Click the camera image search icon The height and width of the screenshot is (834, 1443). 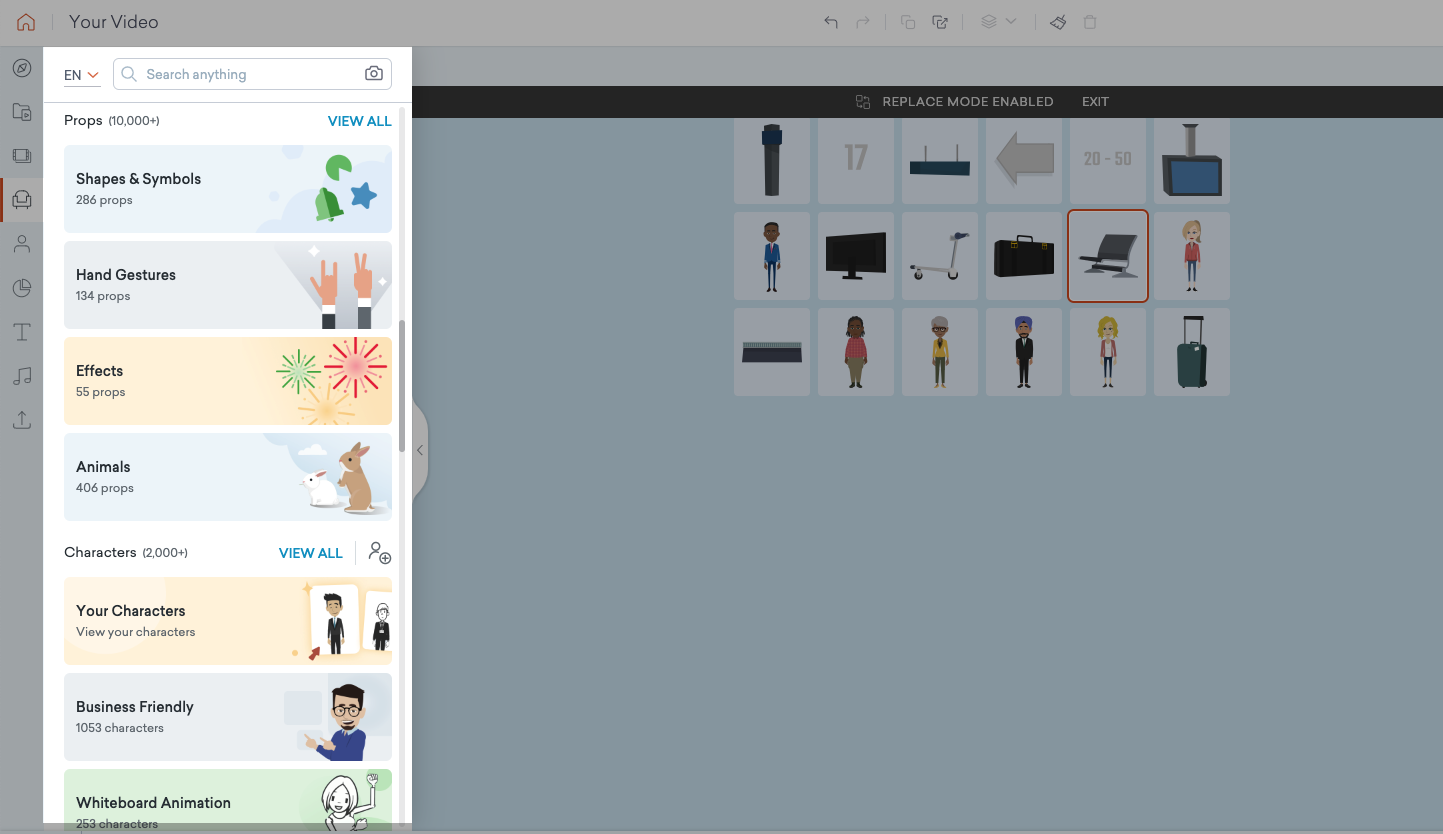tap(373, 74)
